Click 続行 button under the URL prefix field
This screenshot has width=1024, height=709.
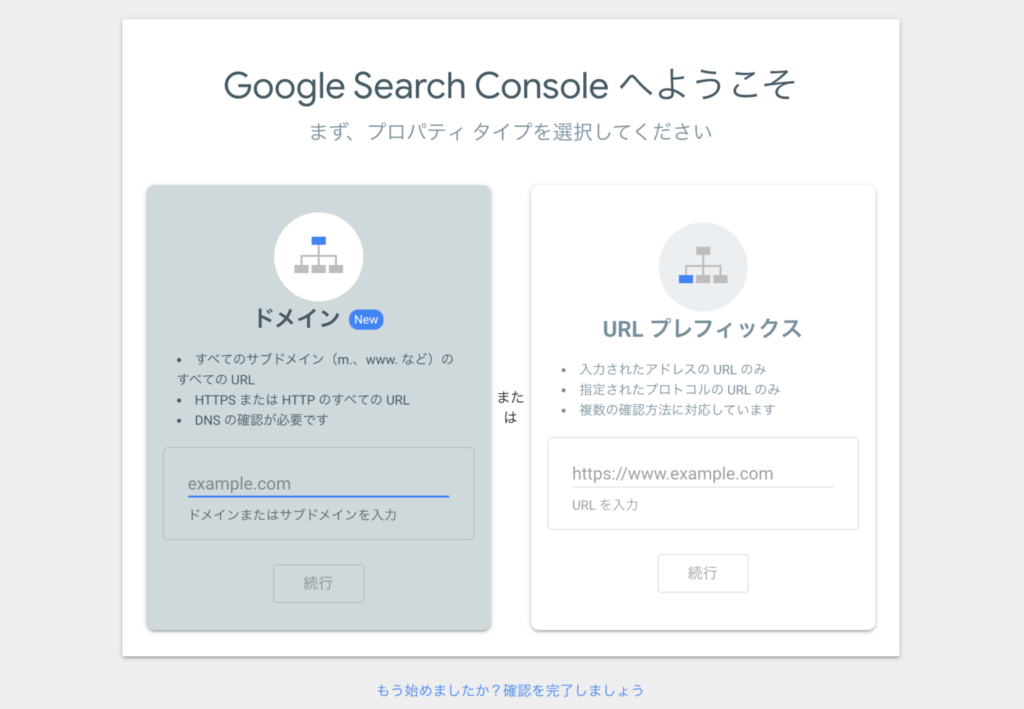(x=703, y=573)
